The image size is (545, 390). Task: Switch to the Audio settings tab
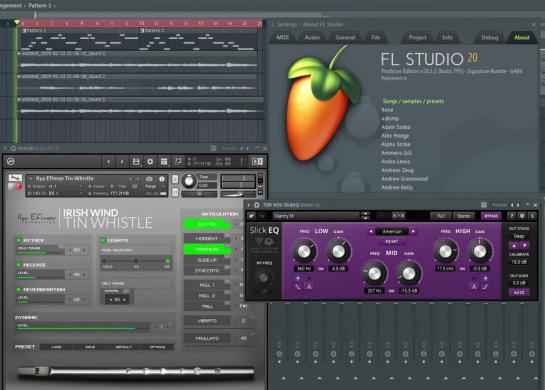click(312, 38)
